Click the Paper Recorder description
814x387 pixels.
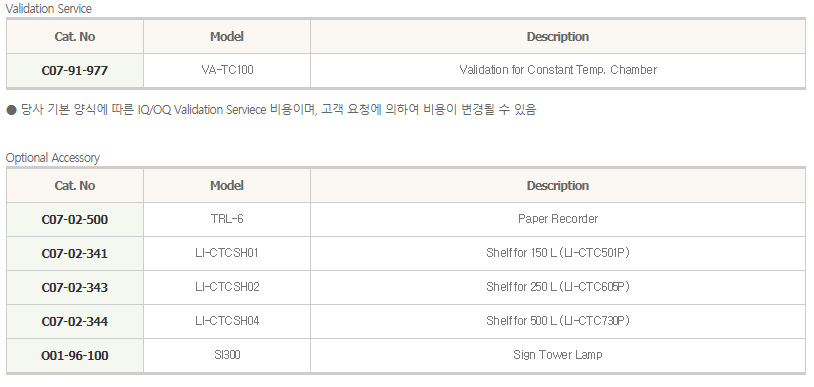point(558,219)
